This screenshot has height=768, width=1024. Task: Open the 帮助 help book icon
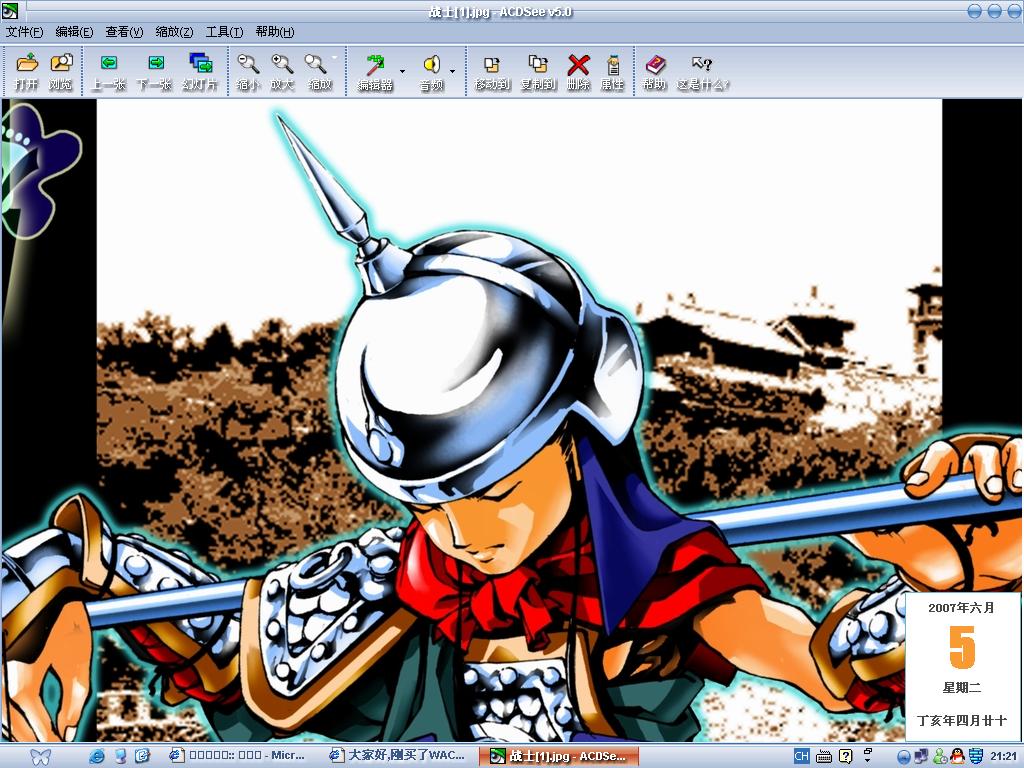click(654, 64)
